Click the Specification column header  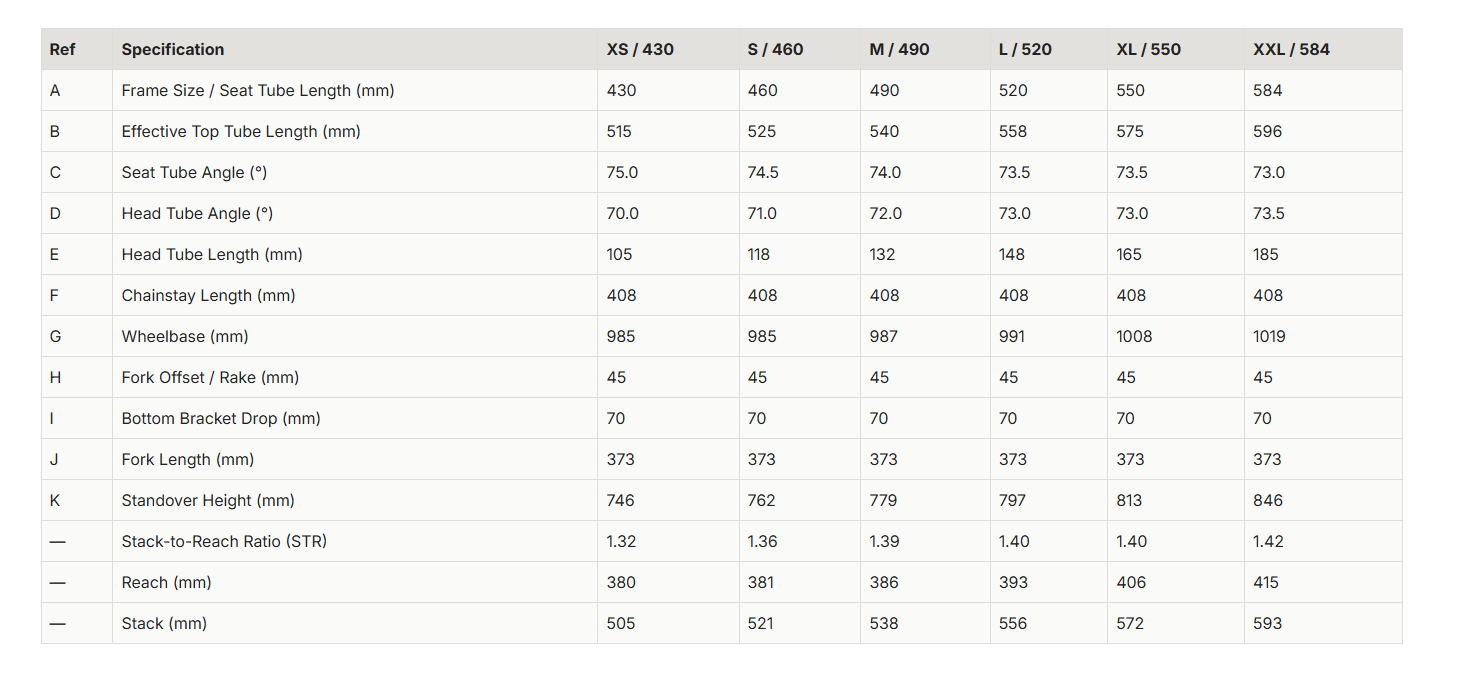coord(173,49)
